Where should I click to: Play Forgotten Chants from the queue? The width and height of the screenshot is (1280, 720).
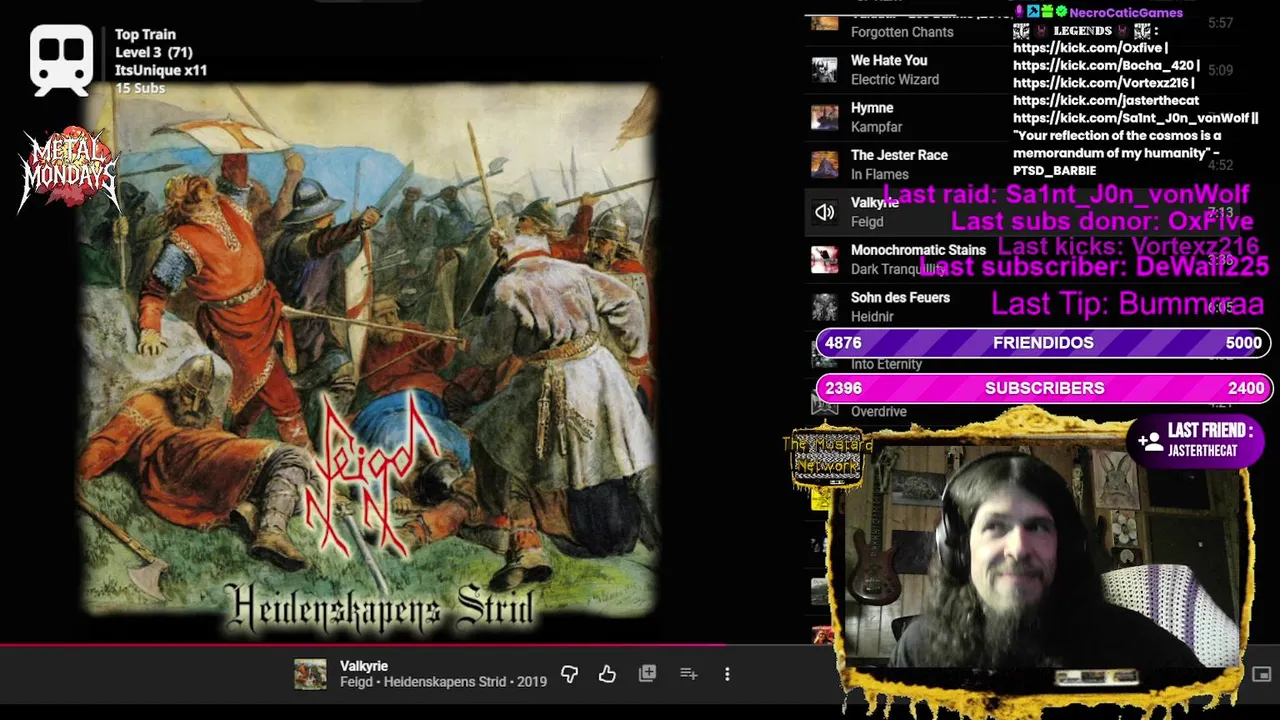(x=902, y=32)
